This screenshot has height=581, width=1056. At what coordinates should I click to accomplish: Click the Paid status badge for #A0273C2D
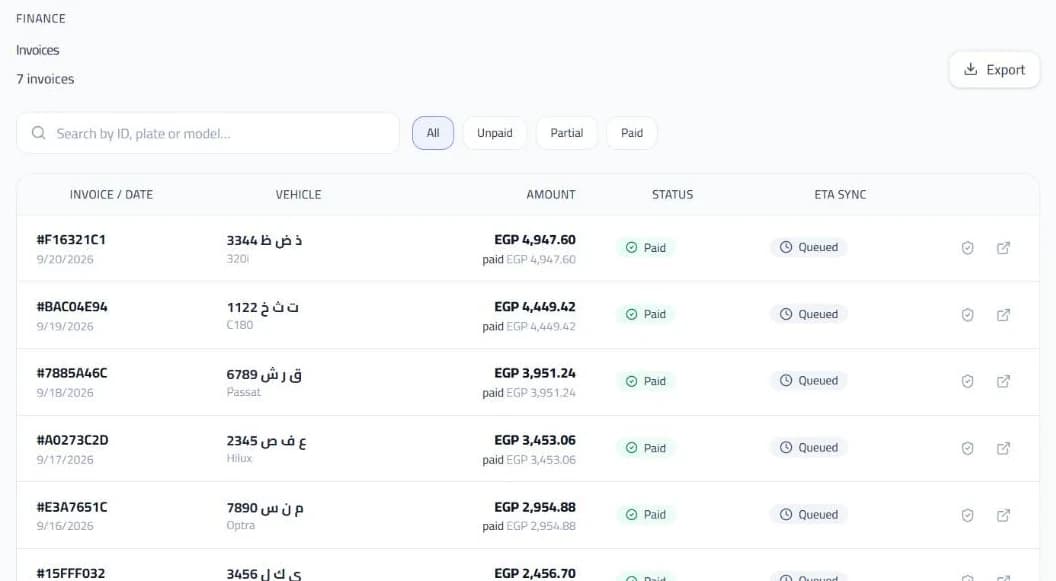[x=646, y=448]
